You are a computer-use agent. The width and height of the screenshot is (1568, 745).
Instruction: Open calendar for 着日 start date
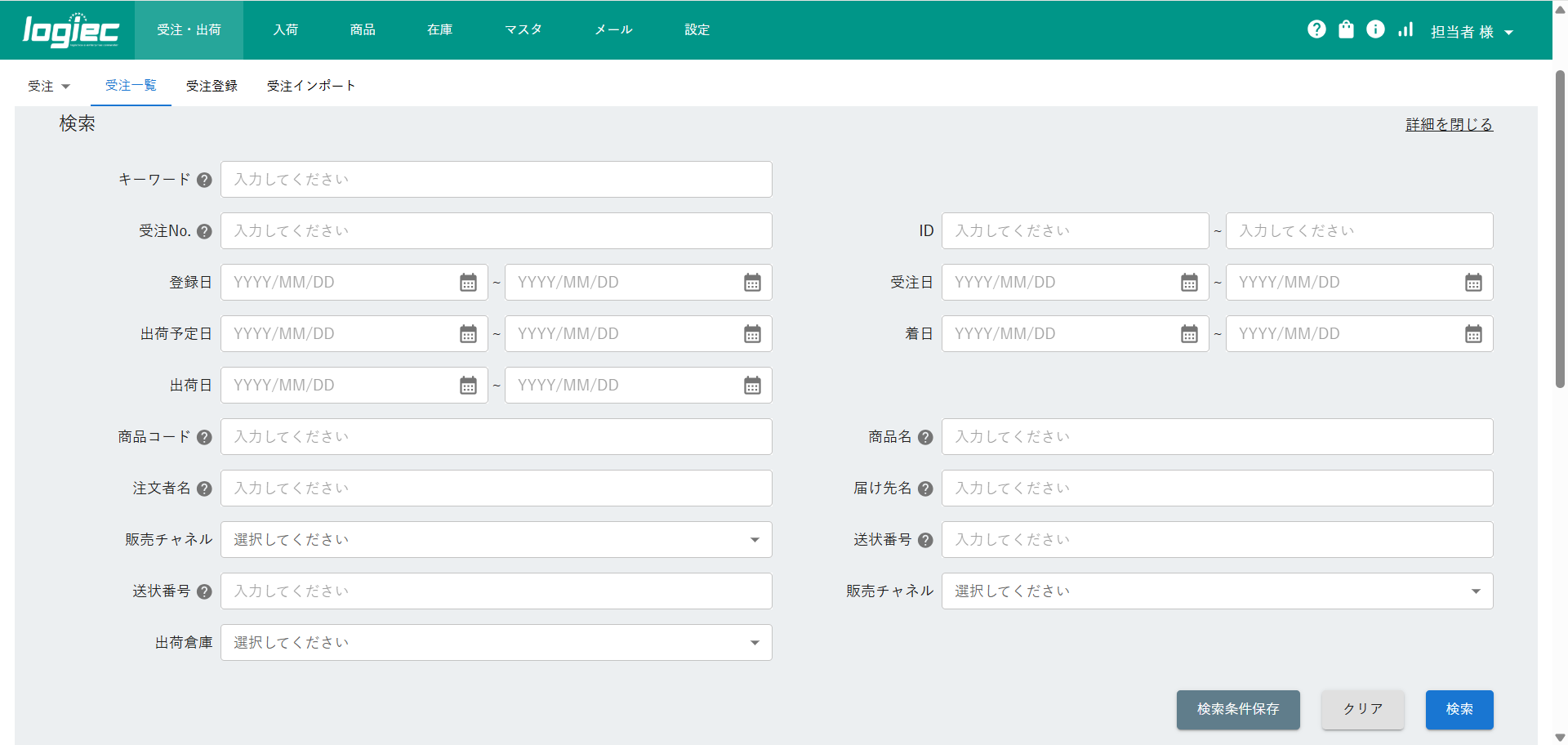point(1189,334)
